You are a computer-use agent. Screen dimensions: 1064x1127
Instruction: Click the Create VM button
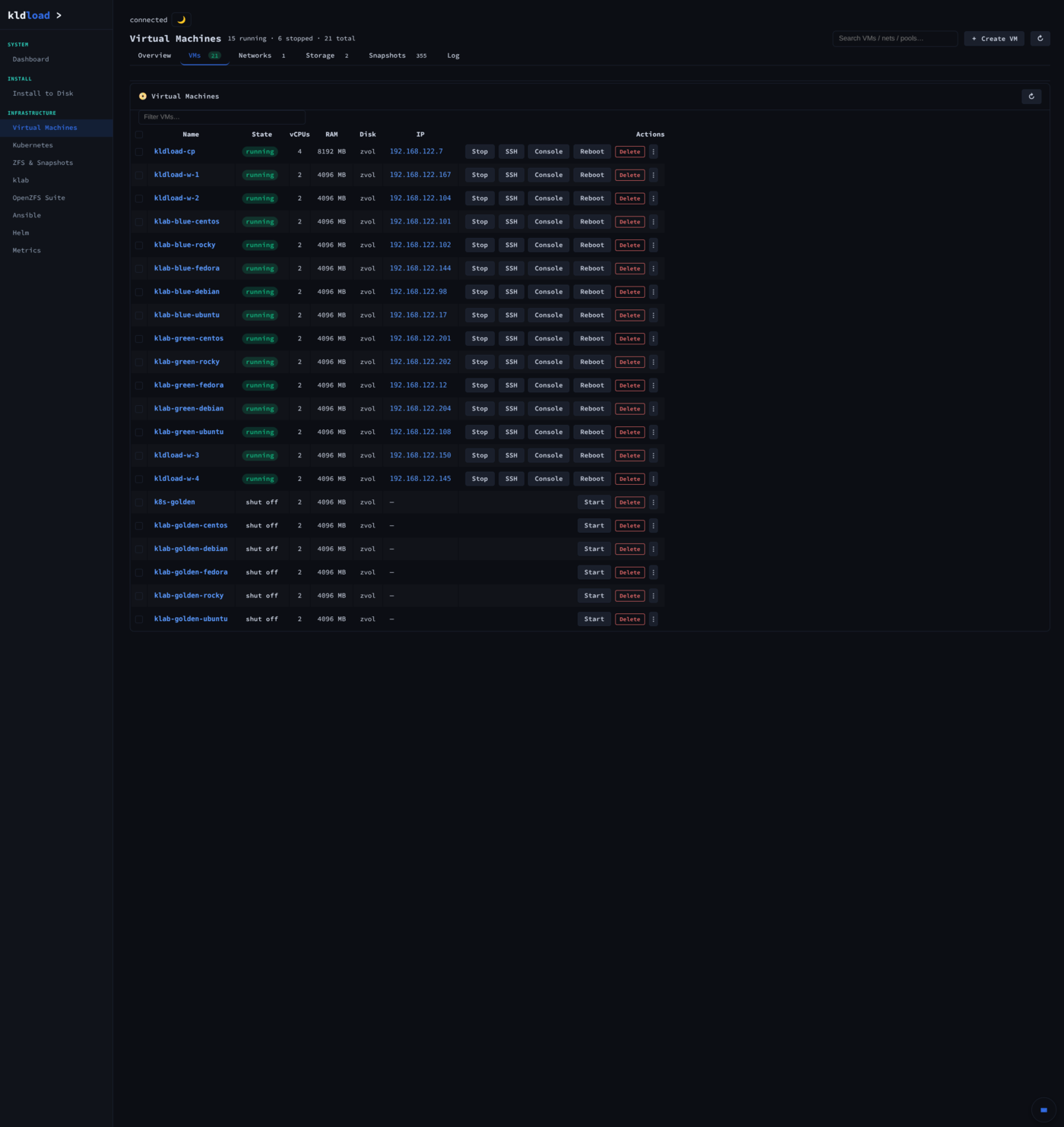(x=994, y=38)
